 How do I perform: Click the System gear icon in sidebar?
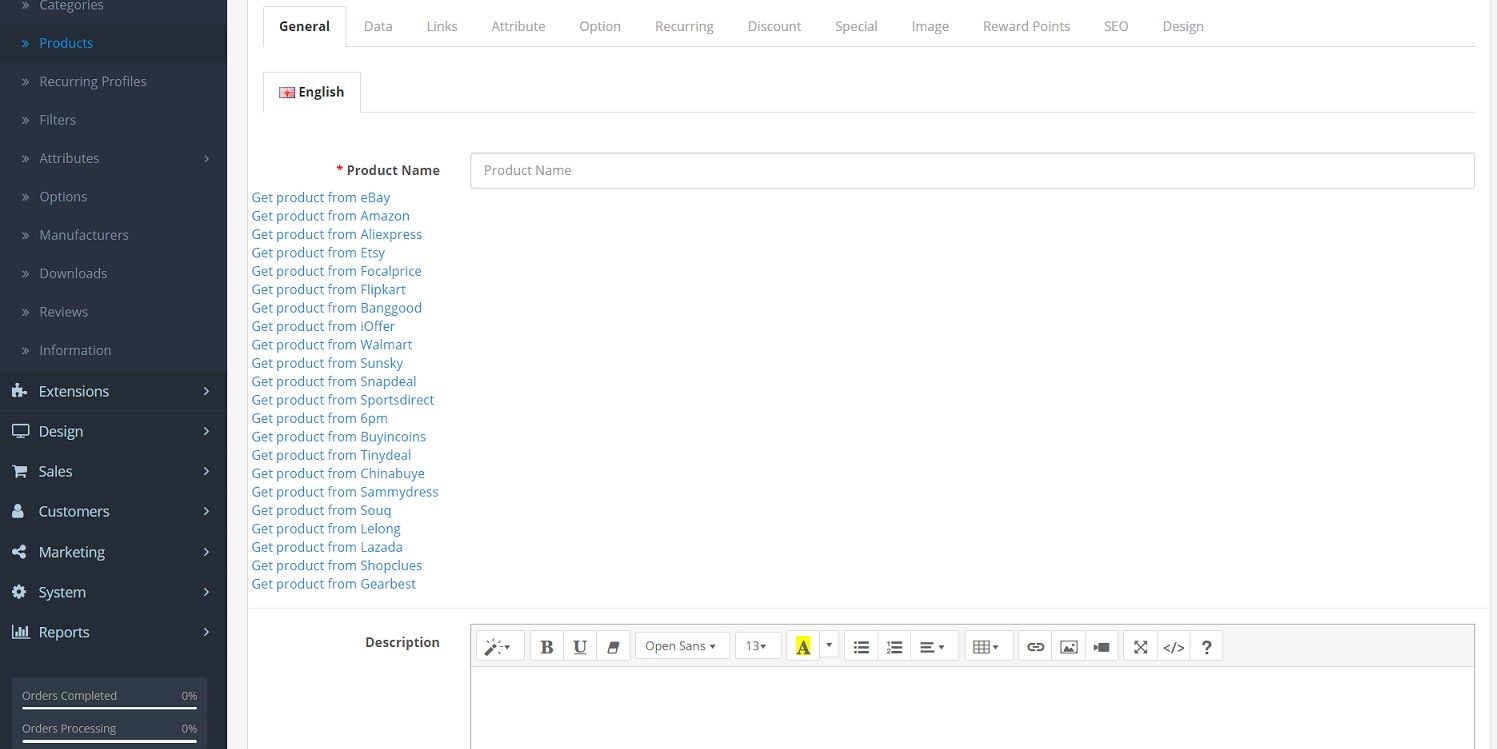[x=19, y=592]
